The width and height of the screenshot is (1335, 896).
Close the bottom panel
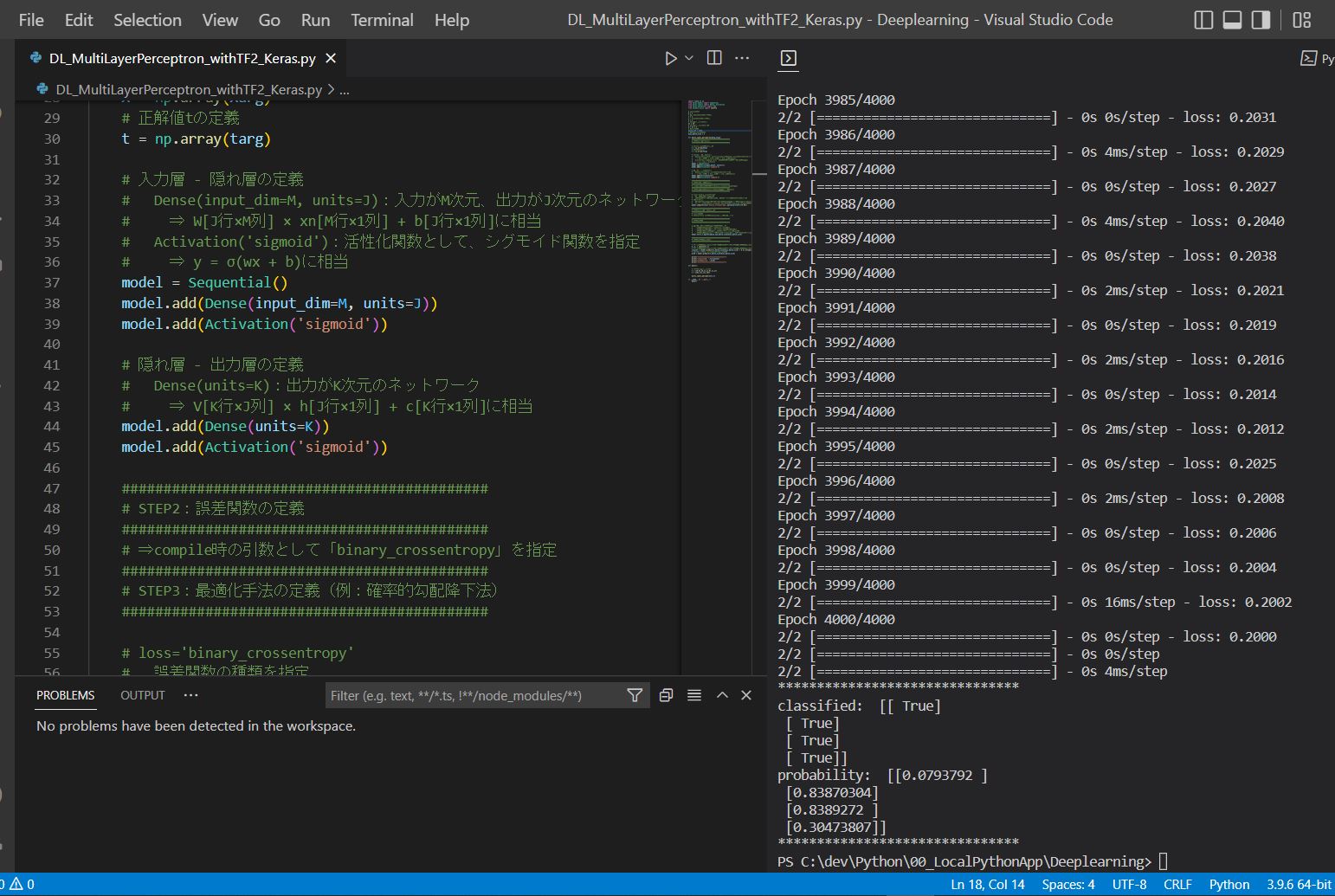point(746,695)
